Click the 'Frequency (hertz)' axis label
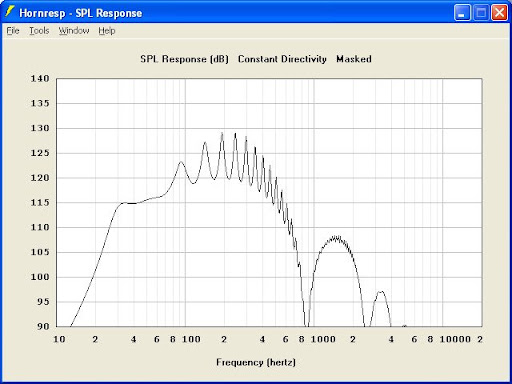Image resolution: width=512 pixels, height=384 pixels. pyautogui.click(x=256, y=362)
